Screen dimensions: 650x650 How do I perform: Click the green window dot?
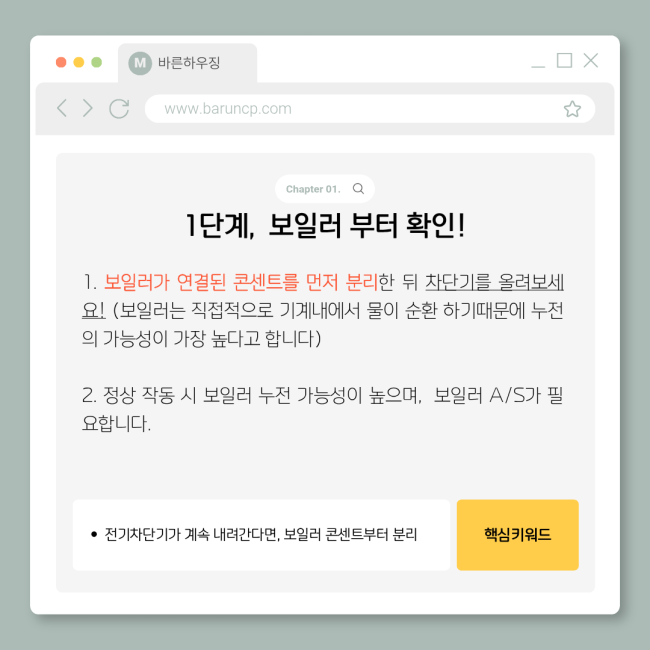97,62
